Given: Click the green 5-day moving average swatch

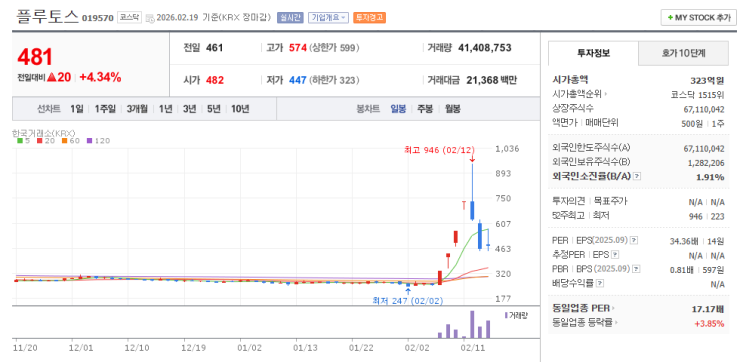Looking at the screenshot, I should [19, 141].
